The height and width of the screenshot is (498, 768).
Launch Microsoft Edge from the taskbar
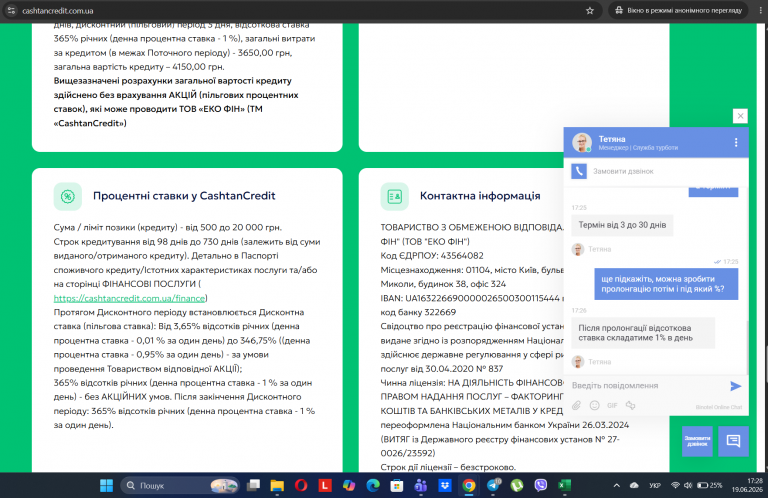pos(373,485)
